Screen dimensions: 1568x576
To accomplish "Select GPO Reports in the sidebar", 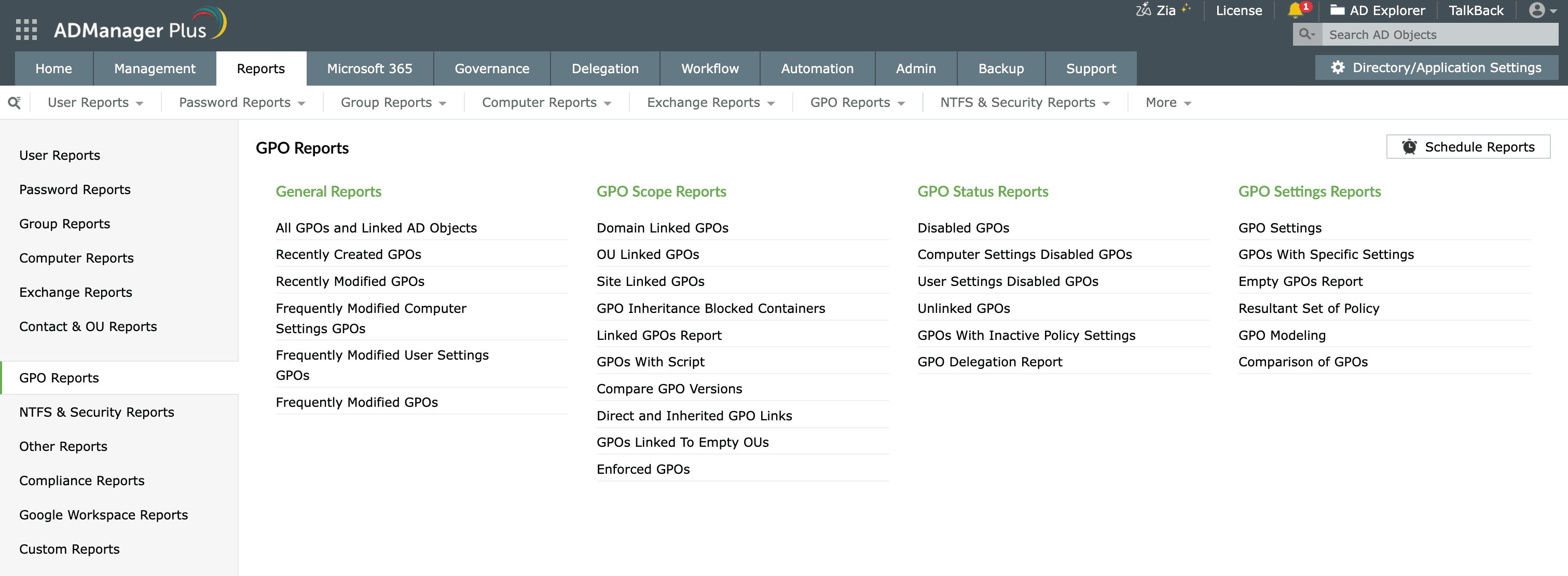I will 59,377.
